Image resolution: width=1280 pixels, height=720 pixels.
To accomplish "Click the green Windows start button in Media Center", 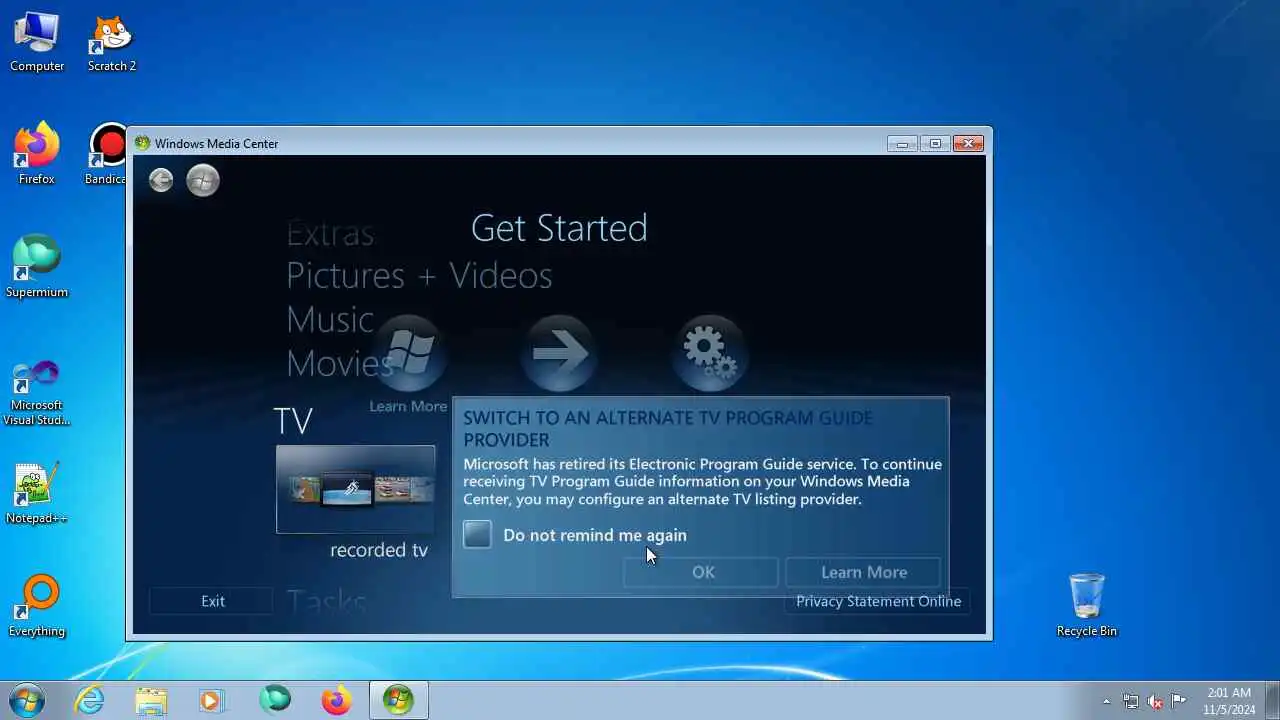I will 203,180.
